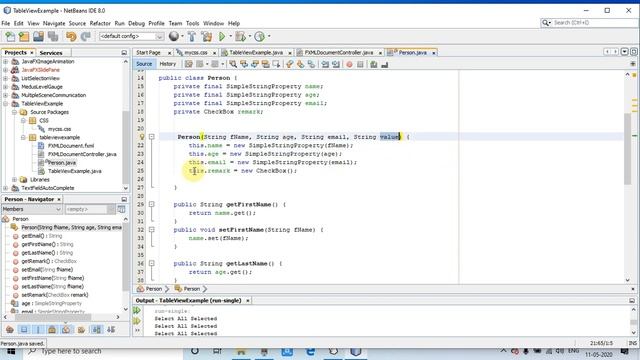Click the Undo toolbar icon

pyautogui.click(x=71, y=36)
